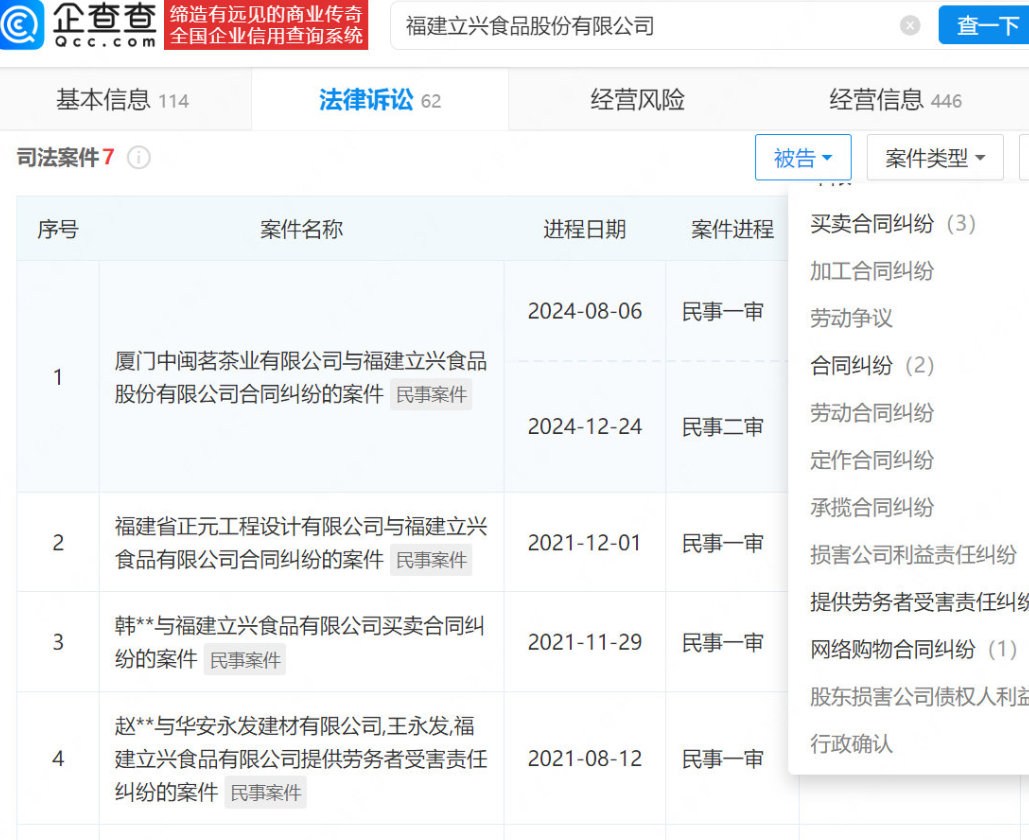1029x840 pixels.
Task: Open the 司法案件 info tooltip icon
Action: tap(138, 158)
